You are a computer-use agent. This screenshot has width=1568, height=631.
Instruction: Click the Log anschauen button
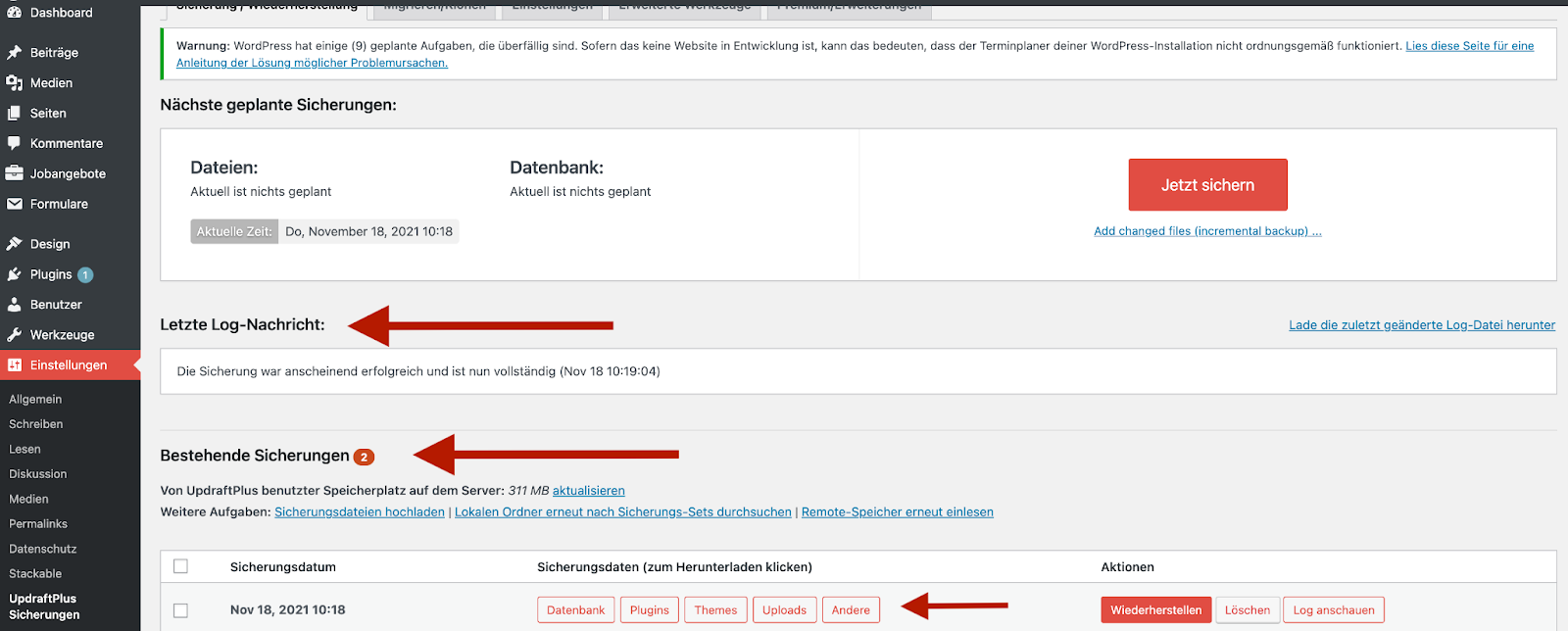click(x=1334, y=610)
